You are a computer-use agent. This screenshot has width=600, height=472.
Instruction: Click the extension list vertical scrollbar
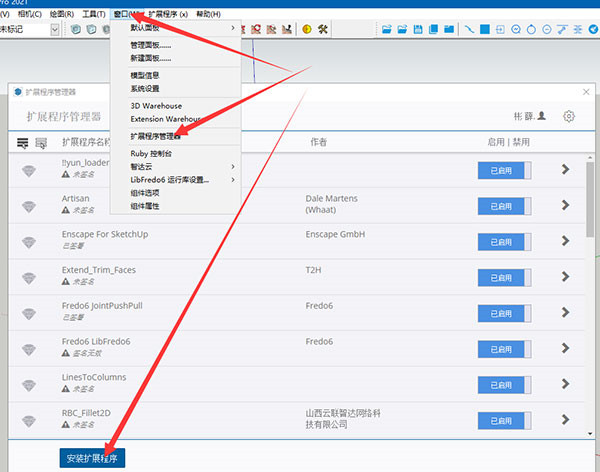tap(590, 296)
